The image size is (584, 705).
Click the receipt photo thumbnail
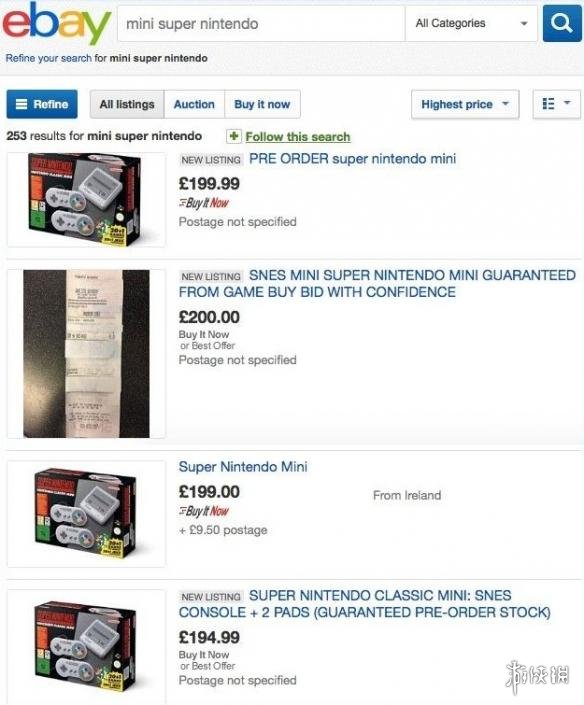point(86,353)
